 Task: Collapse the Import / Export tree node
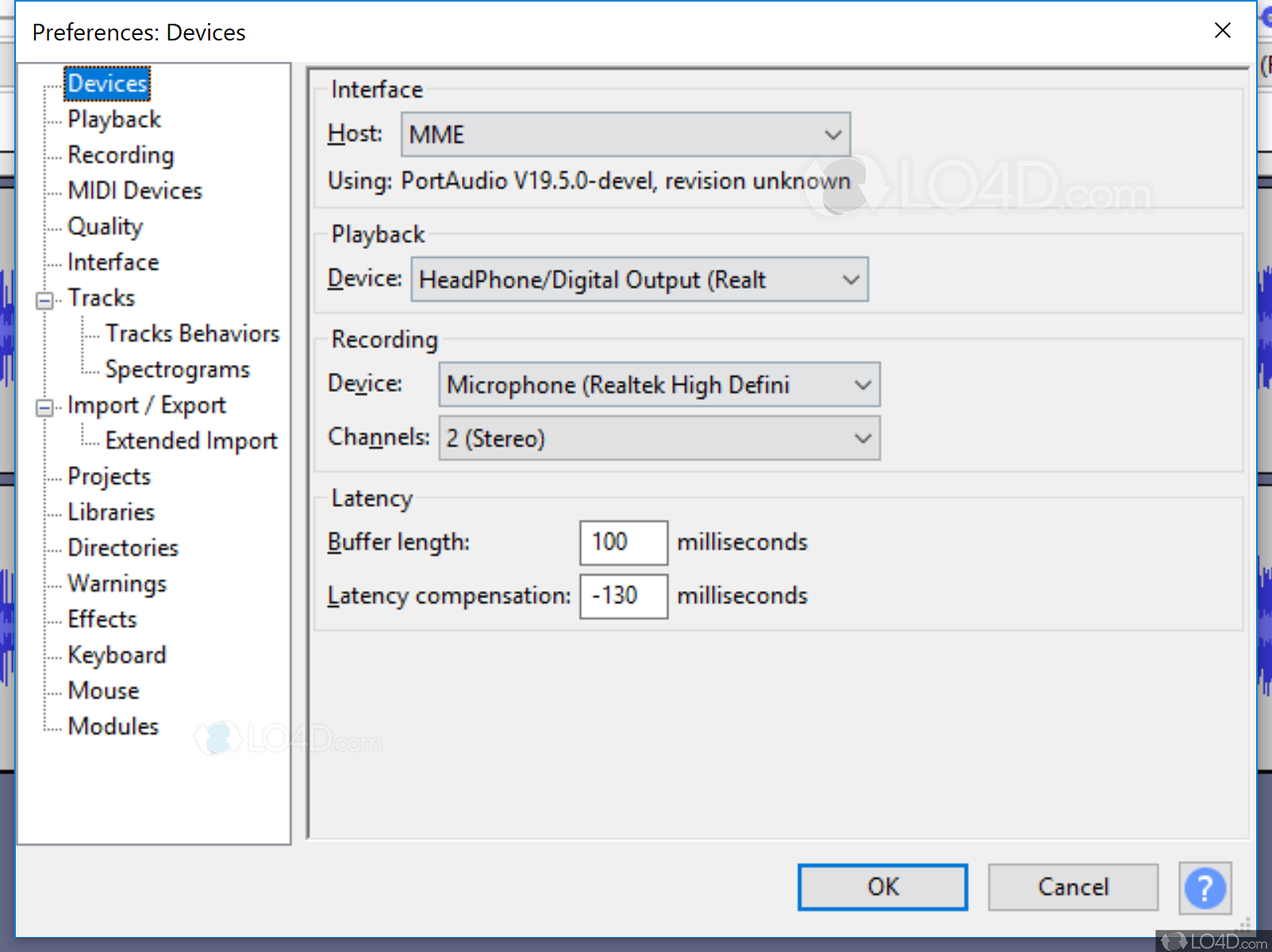tap(44, 408)
